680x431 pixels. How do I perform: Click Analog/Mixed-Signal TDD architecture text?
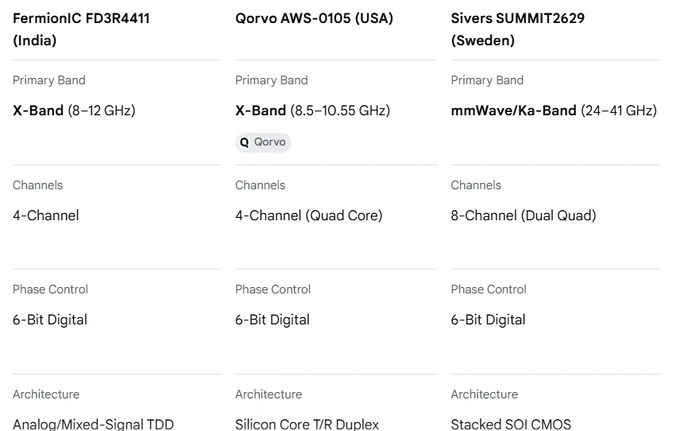coord(93,424)
